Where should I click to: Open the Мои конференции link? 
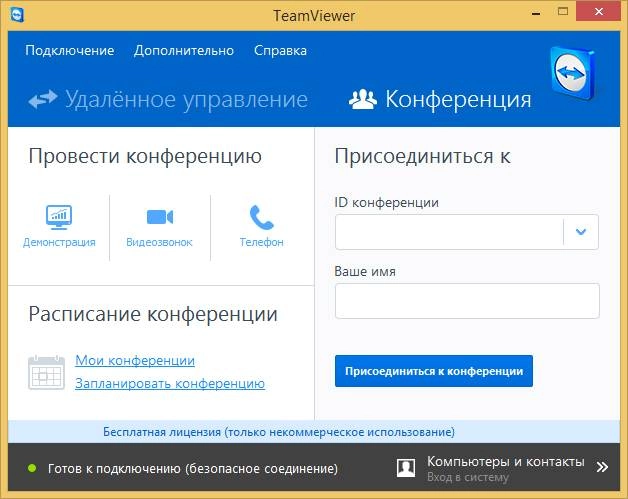(135, 360)
